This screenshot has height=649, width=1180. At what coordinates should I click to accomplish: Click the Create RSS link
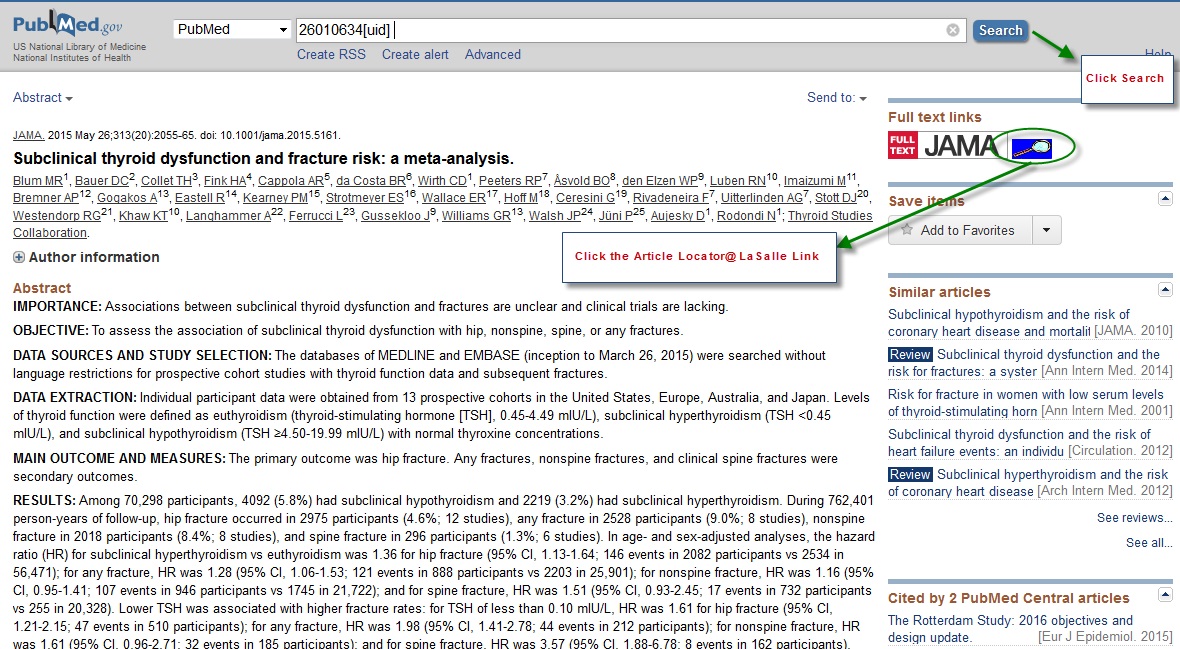330,54
